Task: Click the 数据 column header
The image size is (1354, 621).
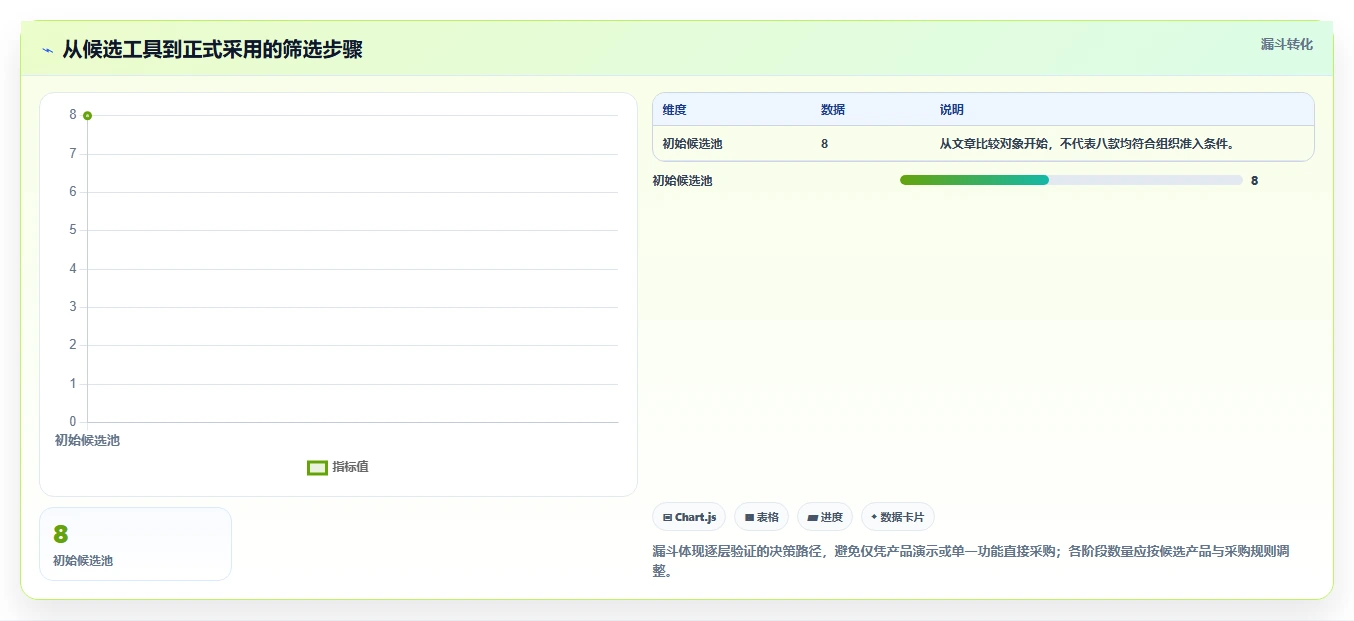Action: pyautogui.click(x=833, y=110)
